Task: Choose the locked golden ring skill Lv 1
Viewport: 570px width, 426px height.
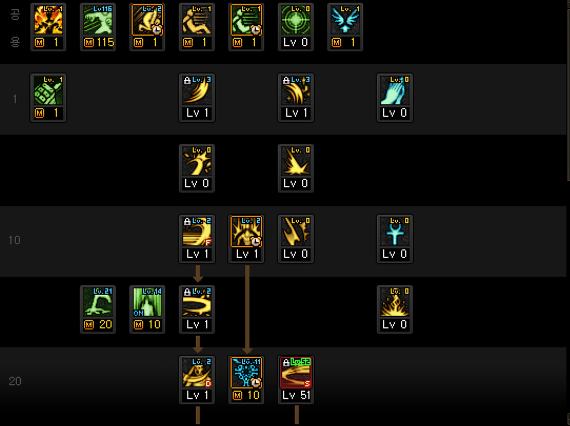Action: 197,309
